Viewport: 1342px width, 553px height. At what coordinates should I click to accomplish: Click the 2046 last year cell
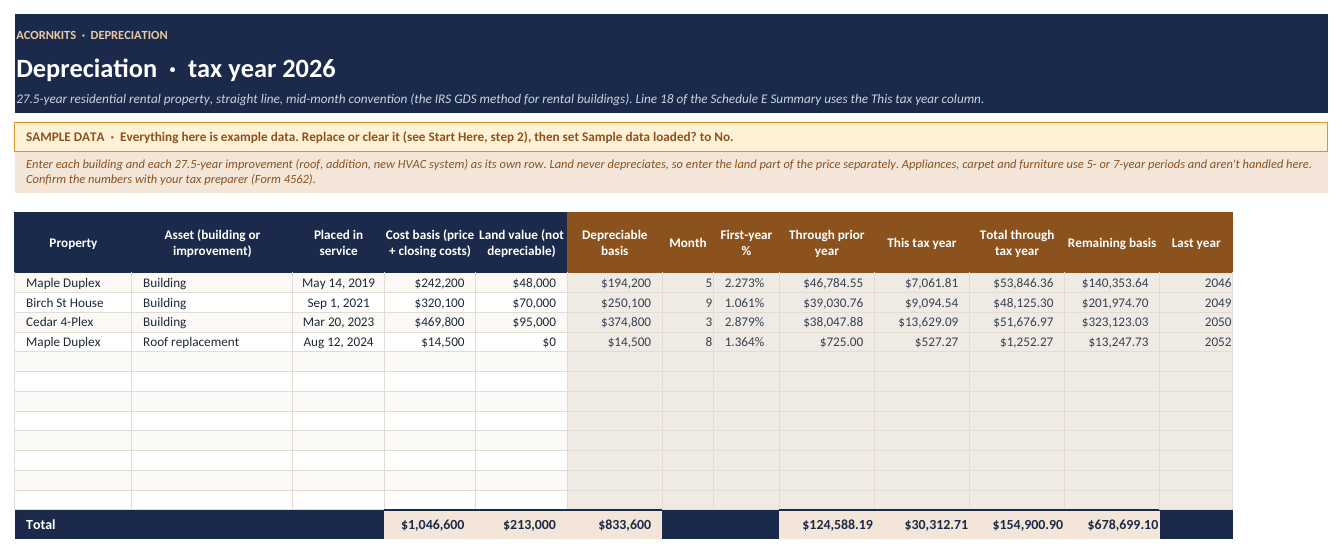[1196, 283]
